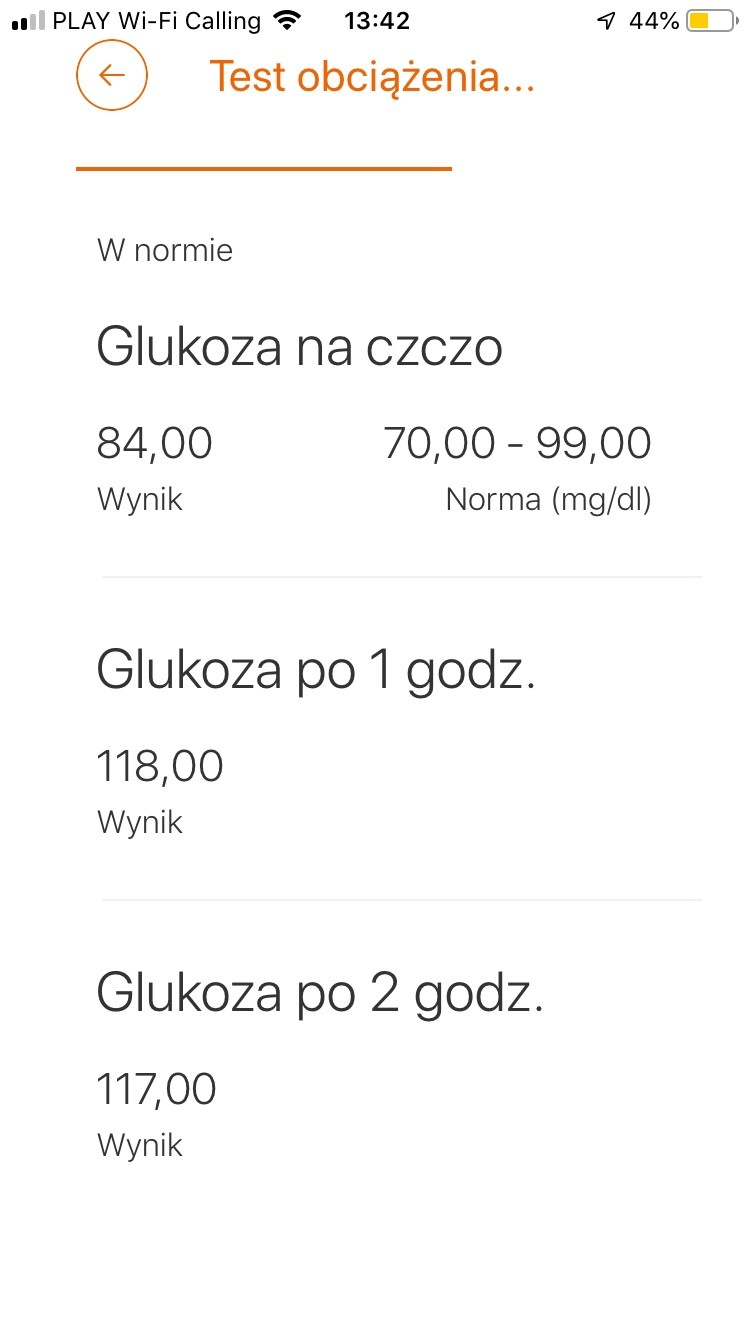The height and width of the screenshot is (1334, 750).
Task: Tap the norm range 70,00 - 99,00
Action: [517, 443]
